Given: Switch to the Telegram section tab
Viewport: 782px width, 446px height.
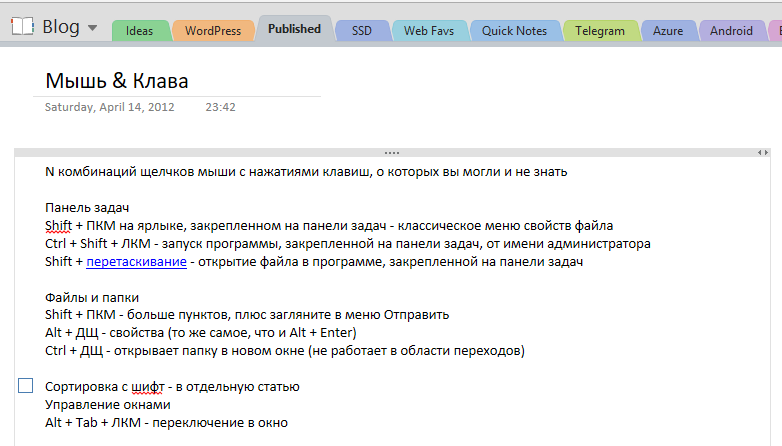Looking at the screenshot, I should click(x=600, y=31).
